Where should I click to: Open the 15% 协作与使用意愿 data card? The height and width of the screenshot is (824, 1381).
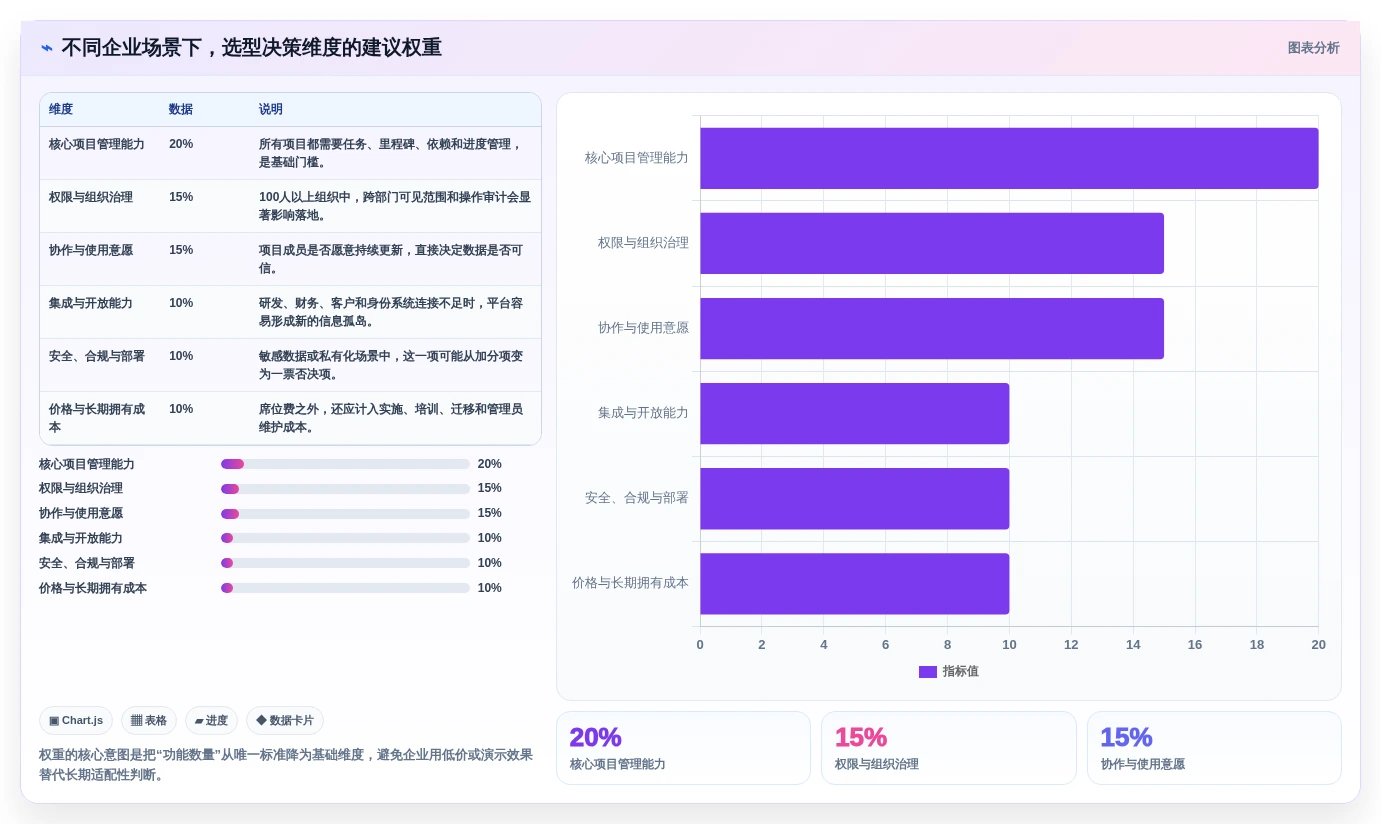tap(1214, 748)
